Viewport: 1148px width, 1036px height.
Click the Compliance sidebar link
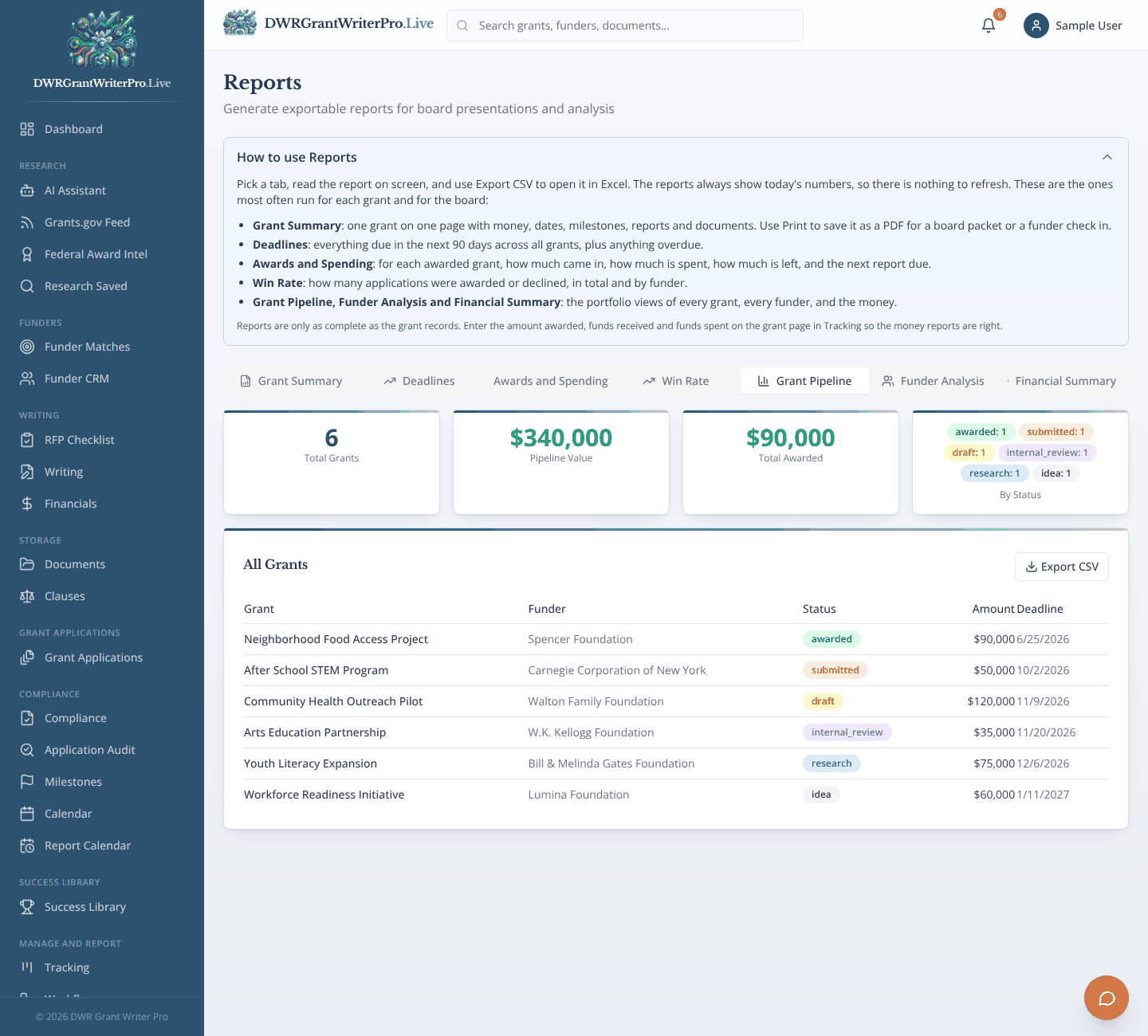point(102,718)
